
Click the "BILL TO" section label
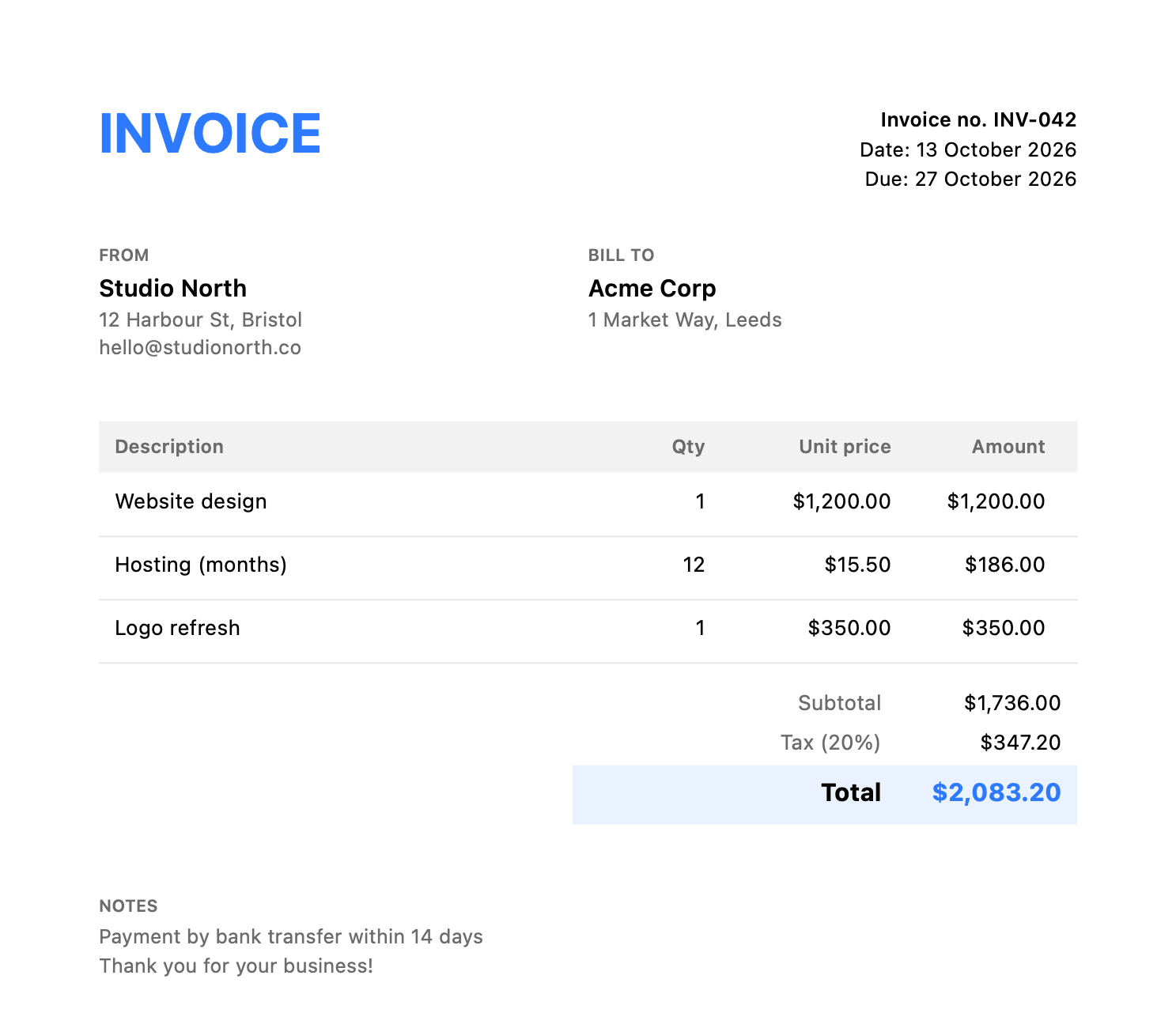pyautogui.click(x=621, y=255)
